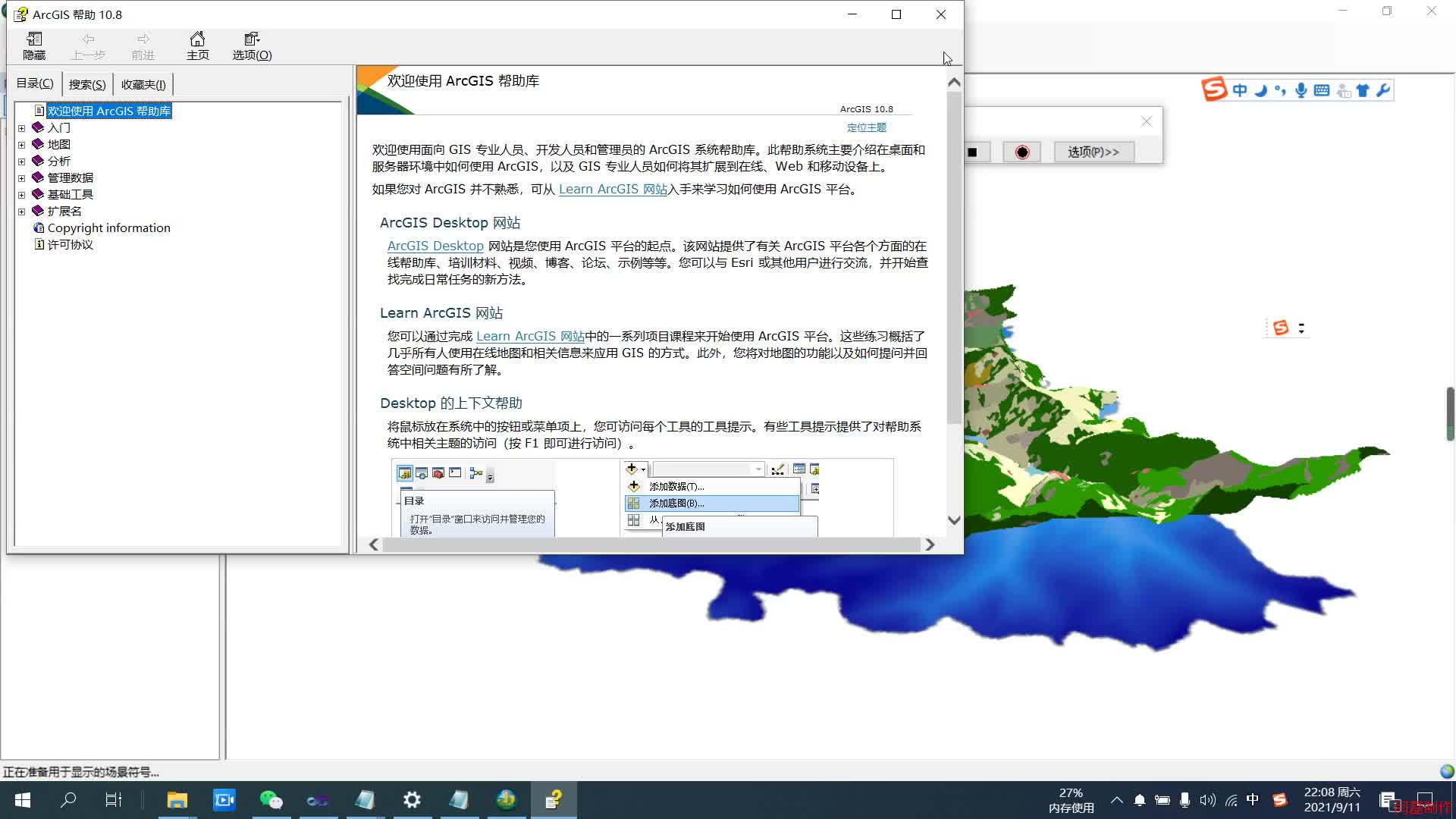Click the 上一步 back navigation icon
1456x819 pixels.
89,44
